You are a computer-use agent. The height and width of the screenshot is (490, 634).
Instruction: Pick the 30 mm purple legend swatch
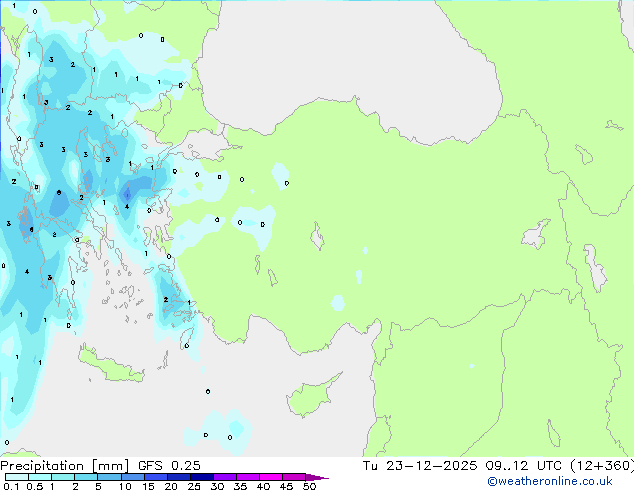(x=225, y=478)
